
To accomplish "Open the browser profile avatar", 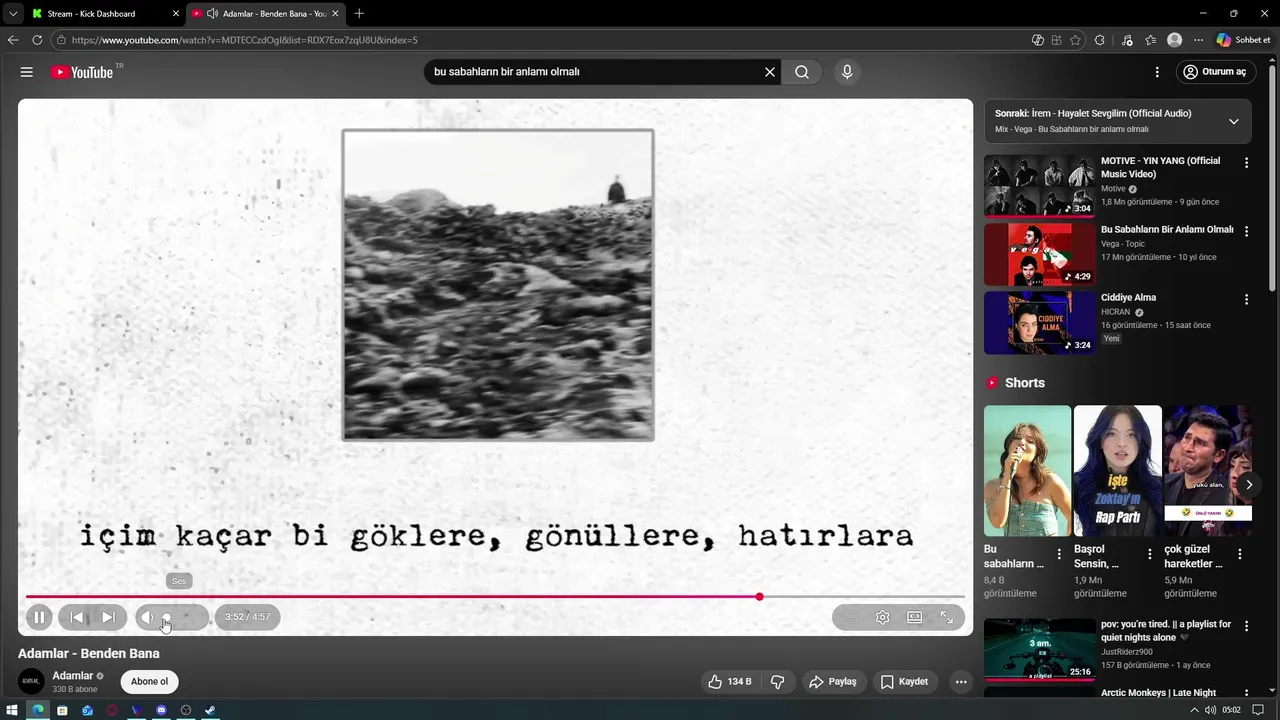I will [x=1175, y=40].
